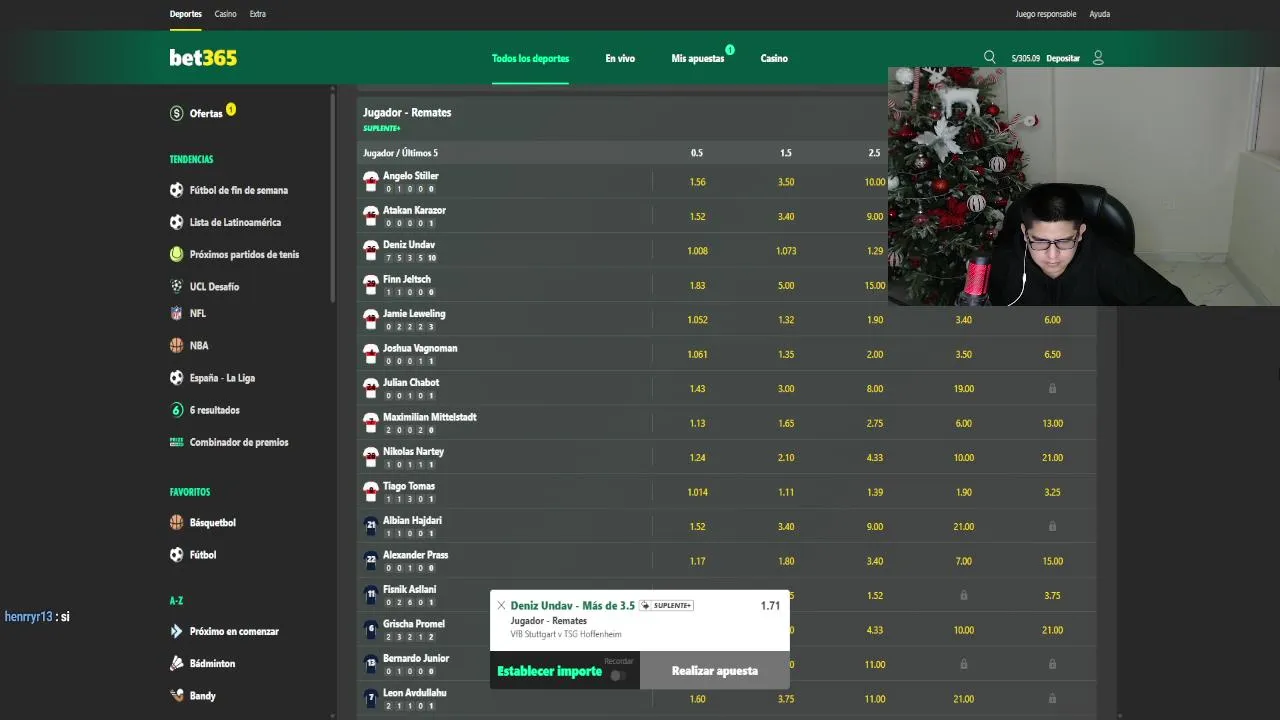The width and height of the screenshot is (1280, 720).
Task: Select Nikolas Nartey odds 2.10
Action: point(786,458)
